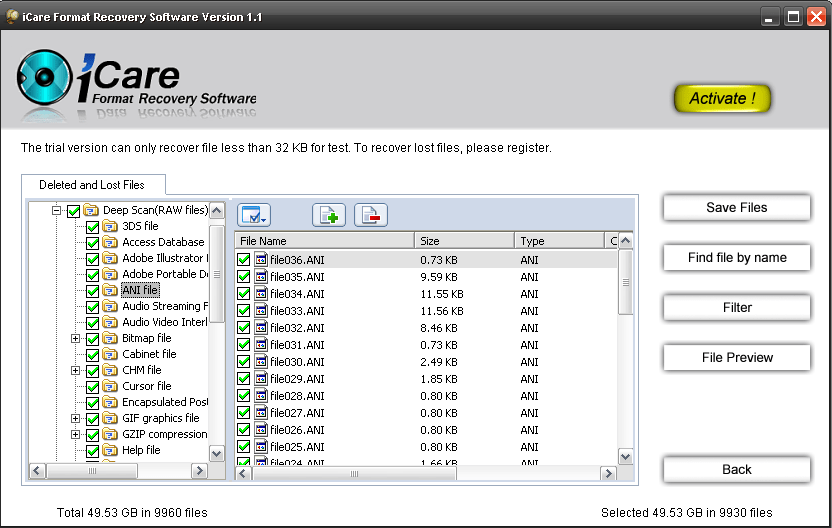Click the file icon of file035.ANI
This screenshot has width=832, height=528.
tap(261, 276)
